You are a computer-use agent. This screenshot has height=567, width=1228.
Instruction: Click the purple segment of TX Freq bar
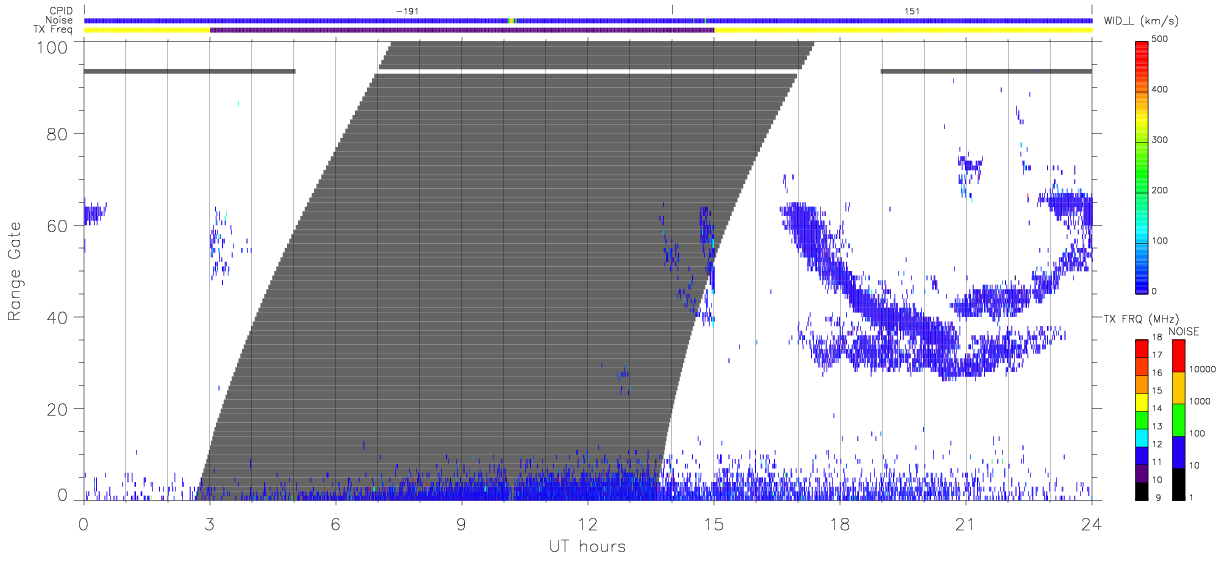[x=462, y=30]
